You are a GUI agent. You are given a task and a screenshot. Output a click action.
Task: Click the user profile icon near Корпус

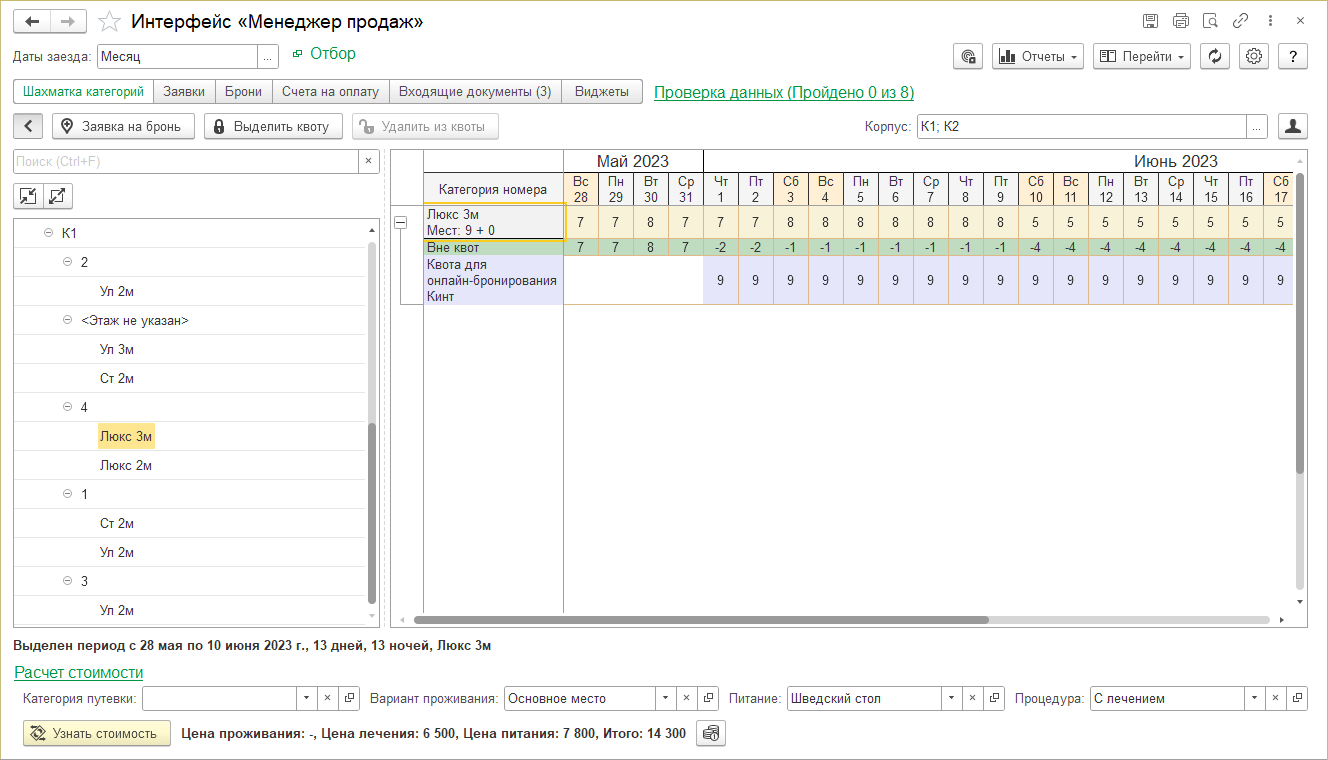coord(1293,126)
